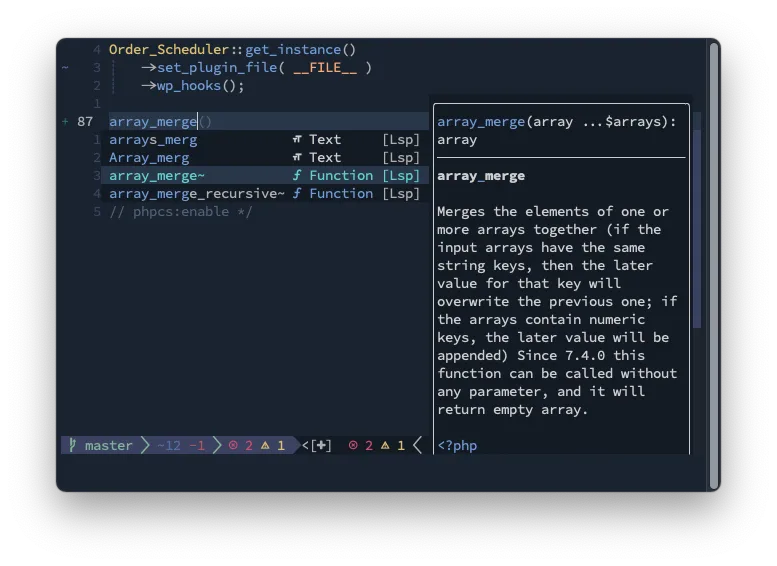777x566 pixels.
Task: Click set_plugin_file method call
Action: click(217, 68)
